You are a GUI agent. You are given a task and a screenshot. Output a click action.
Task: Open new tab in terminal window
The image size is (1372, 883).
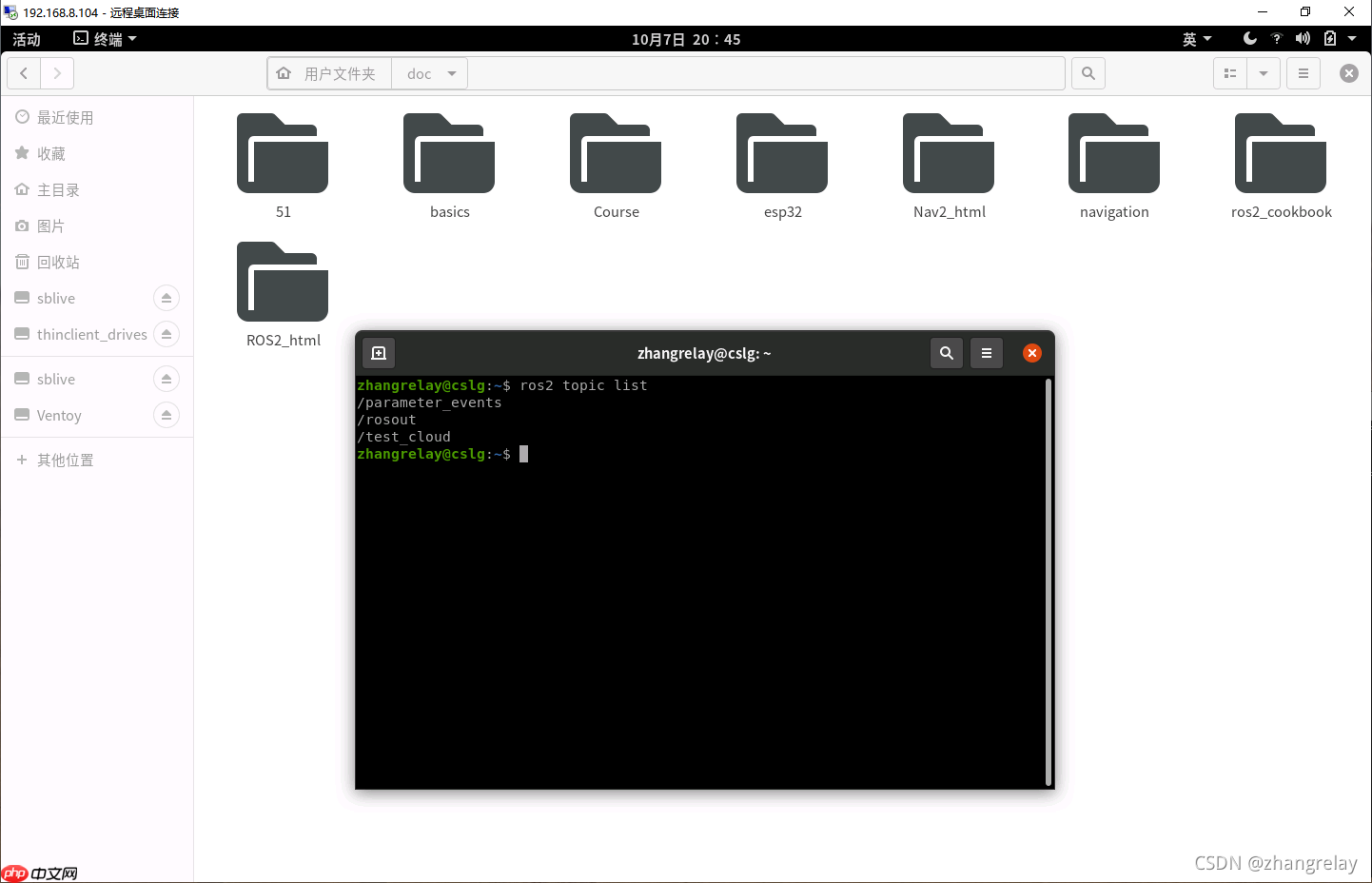[x=379, y=353]
